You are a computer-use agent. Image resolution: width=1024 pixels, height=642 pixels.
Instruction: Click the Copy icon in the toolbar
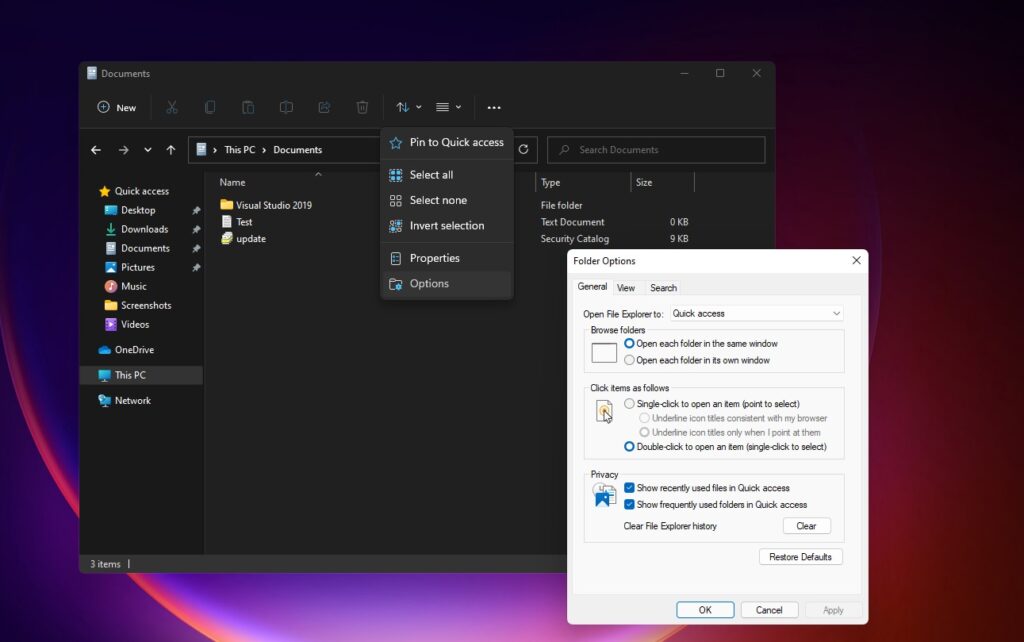[x=210, y=107]
